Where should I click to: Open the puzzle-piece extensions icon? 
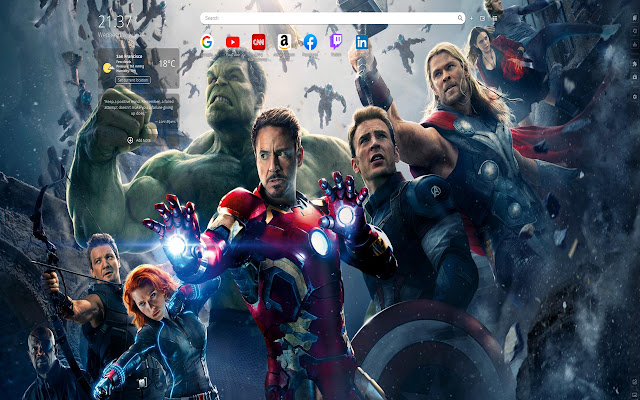[634, 64]
